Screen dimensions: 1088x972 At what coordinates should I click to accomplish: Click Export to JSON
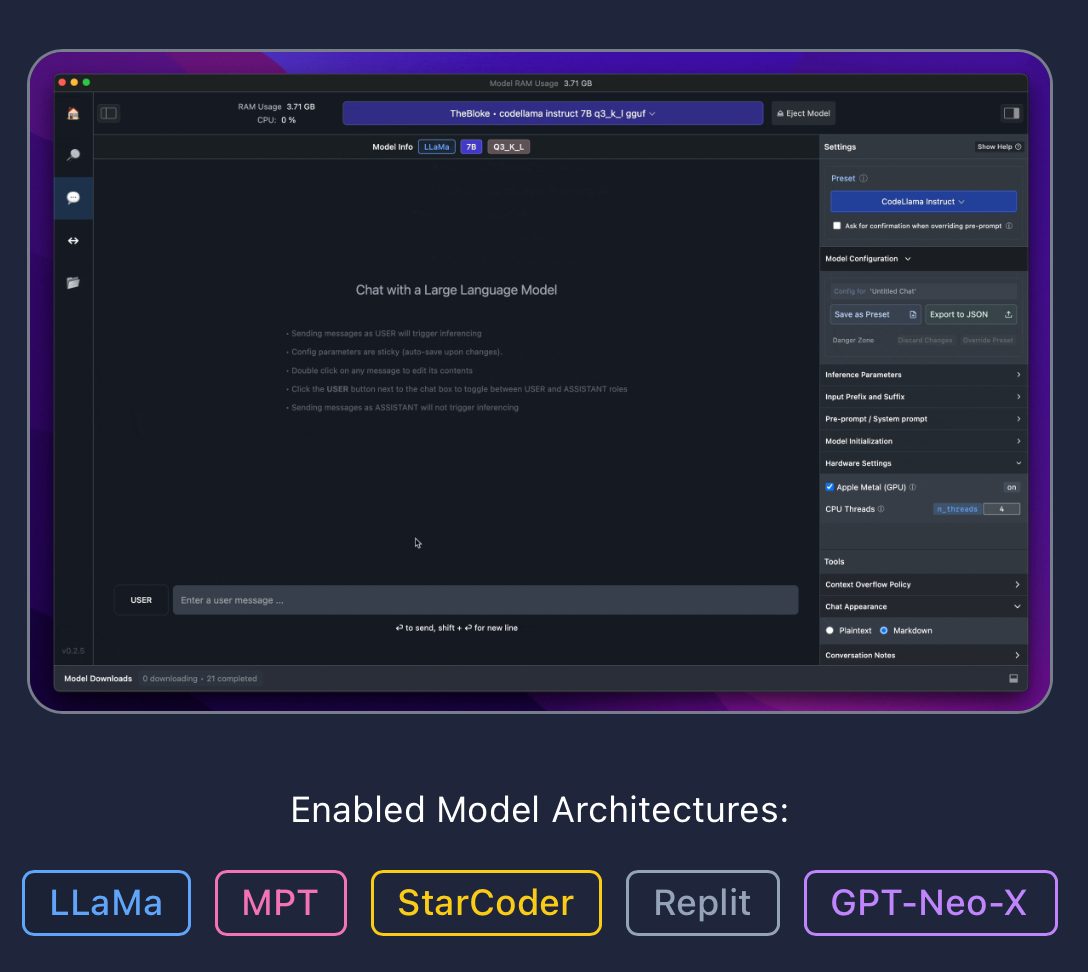click(x=971, y=314)
